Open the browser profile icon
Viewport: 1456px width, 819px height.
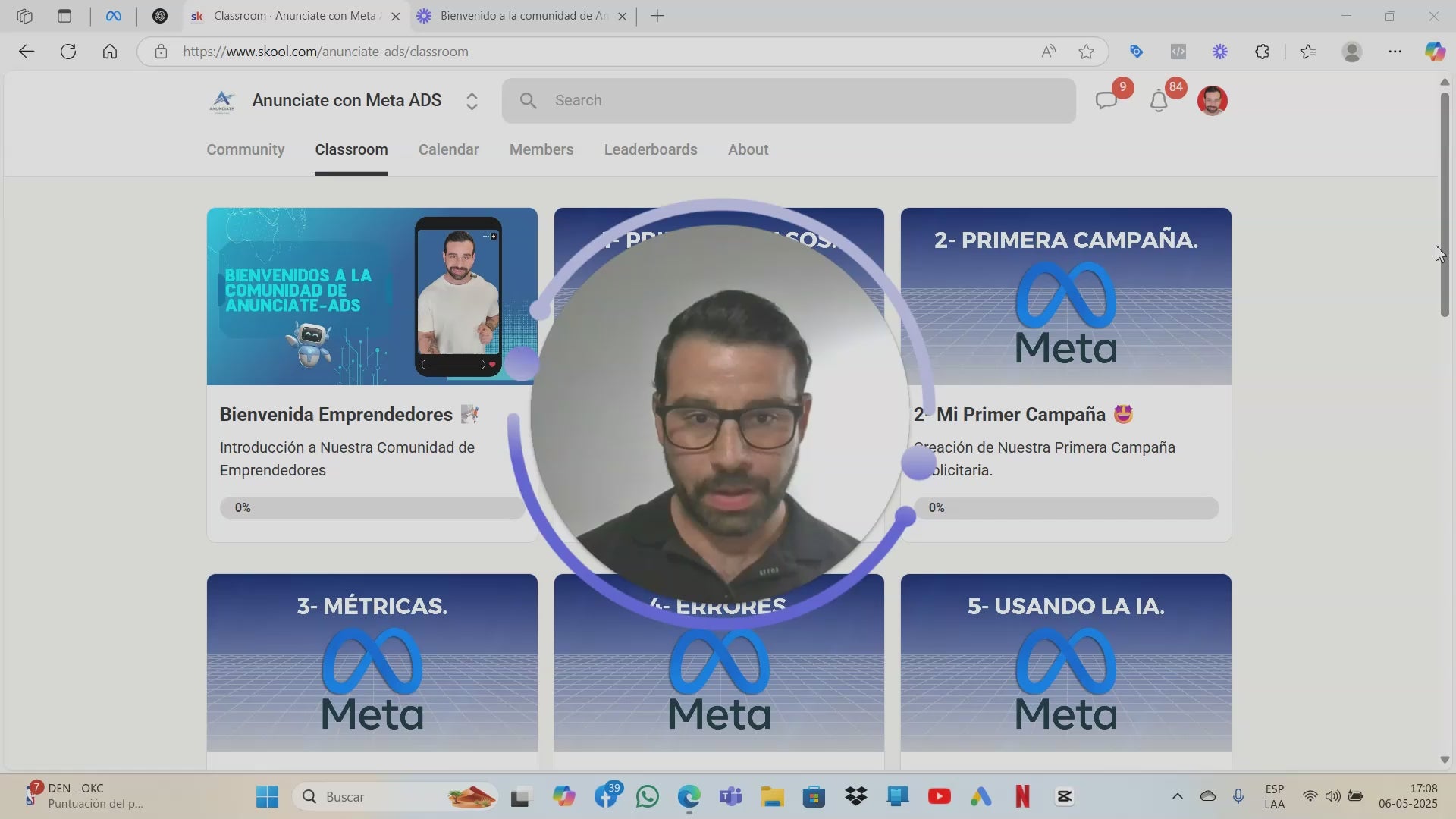(1352, 52)
